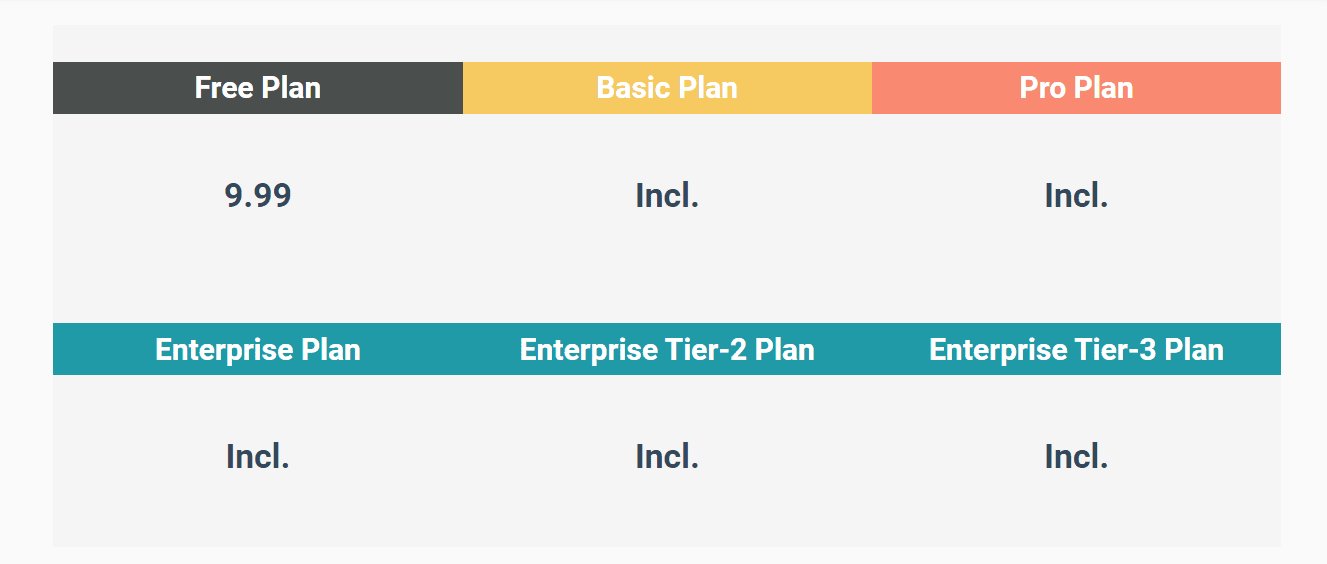Click Incl. beneath Enterprise Tier-2 Plan
The height and width of the screenshot is (564, 1327).
pyautogui.click(x=667, y=457)
